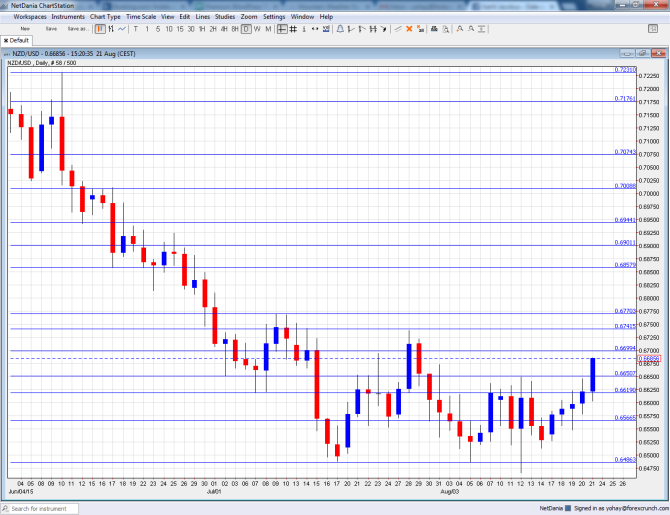The image size is (670, 515).
Task: Click the 0.71761 horizontal line label
Action: 625,98
